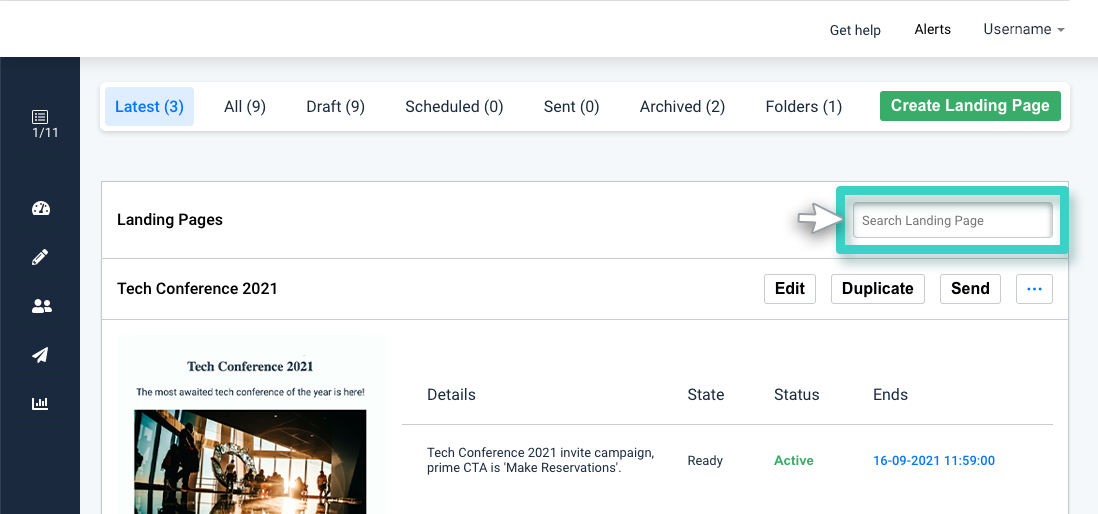The width and height of the screenshot is (1098, 514).
Task: Switch to the Sent (0) tab
Action: click(571, 106)
